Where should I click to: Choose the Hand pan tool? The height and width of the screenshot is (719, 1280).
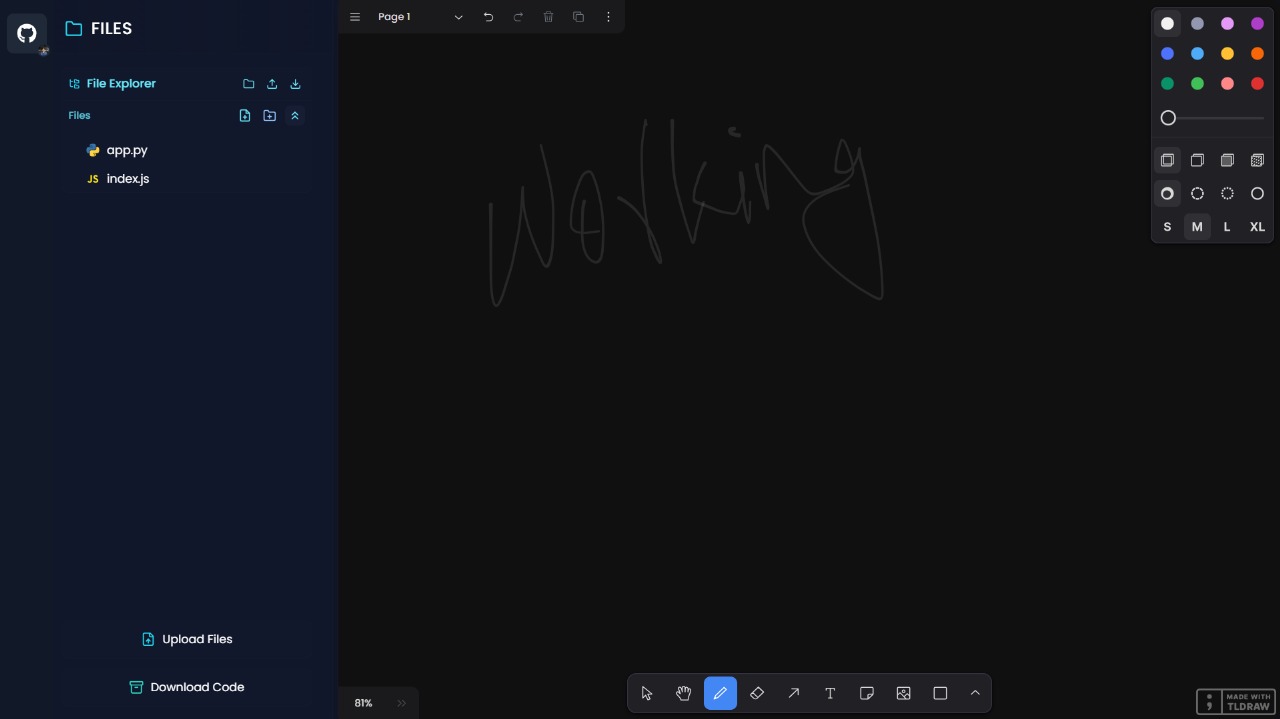pyautogui.click(x=684, y=693)
